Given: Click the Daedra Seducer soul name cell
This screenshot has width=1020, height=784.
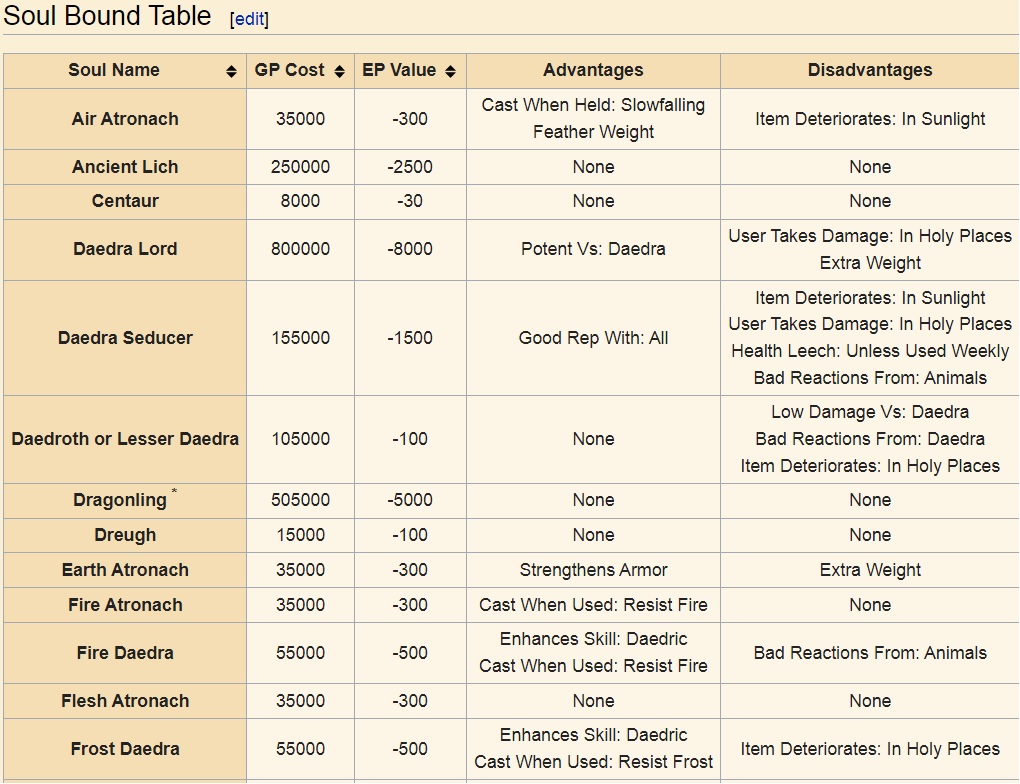Looking at the screenshot, I should click(125, 338).
